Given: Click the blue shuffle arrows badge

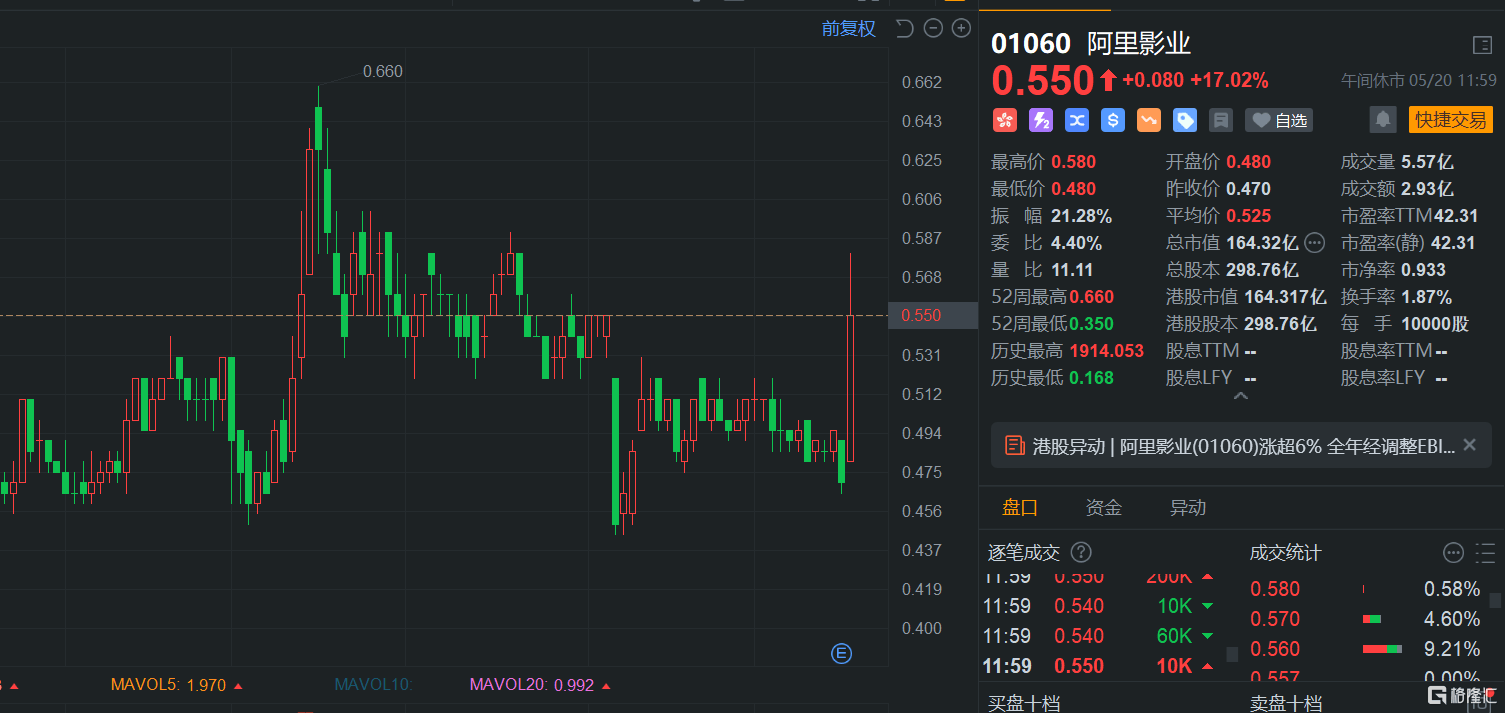Looking at the screenshot, I should coord(1077,120).
